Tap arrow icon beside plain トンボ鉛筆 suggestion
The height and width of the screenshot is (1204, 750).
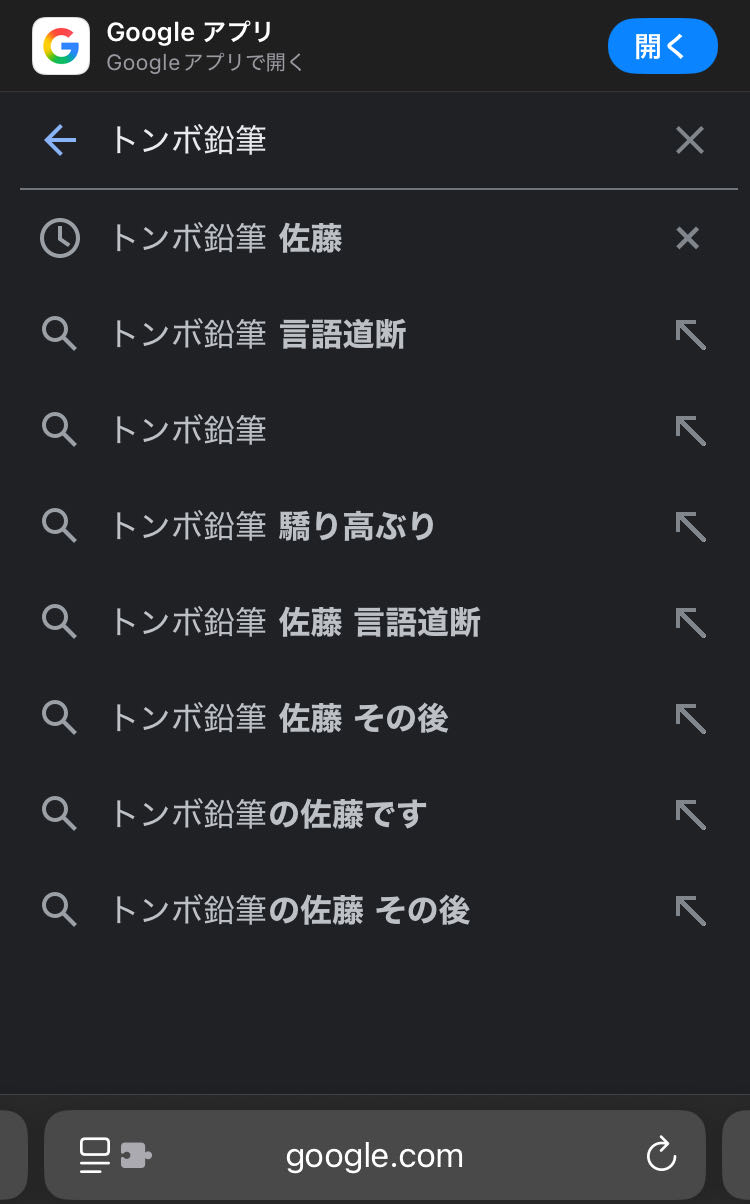[x=690, y=430]
